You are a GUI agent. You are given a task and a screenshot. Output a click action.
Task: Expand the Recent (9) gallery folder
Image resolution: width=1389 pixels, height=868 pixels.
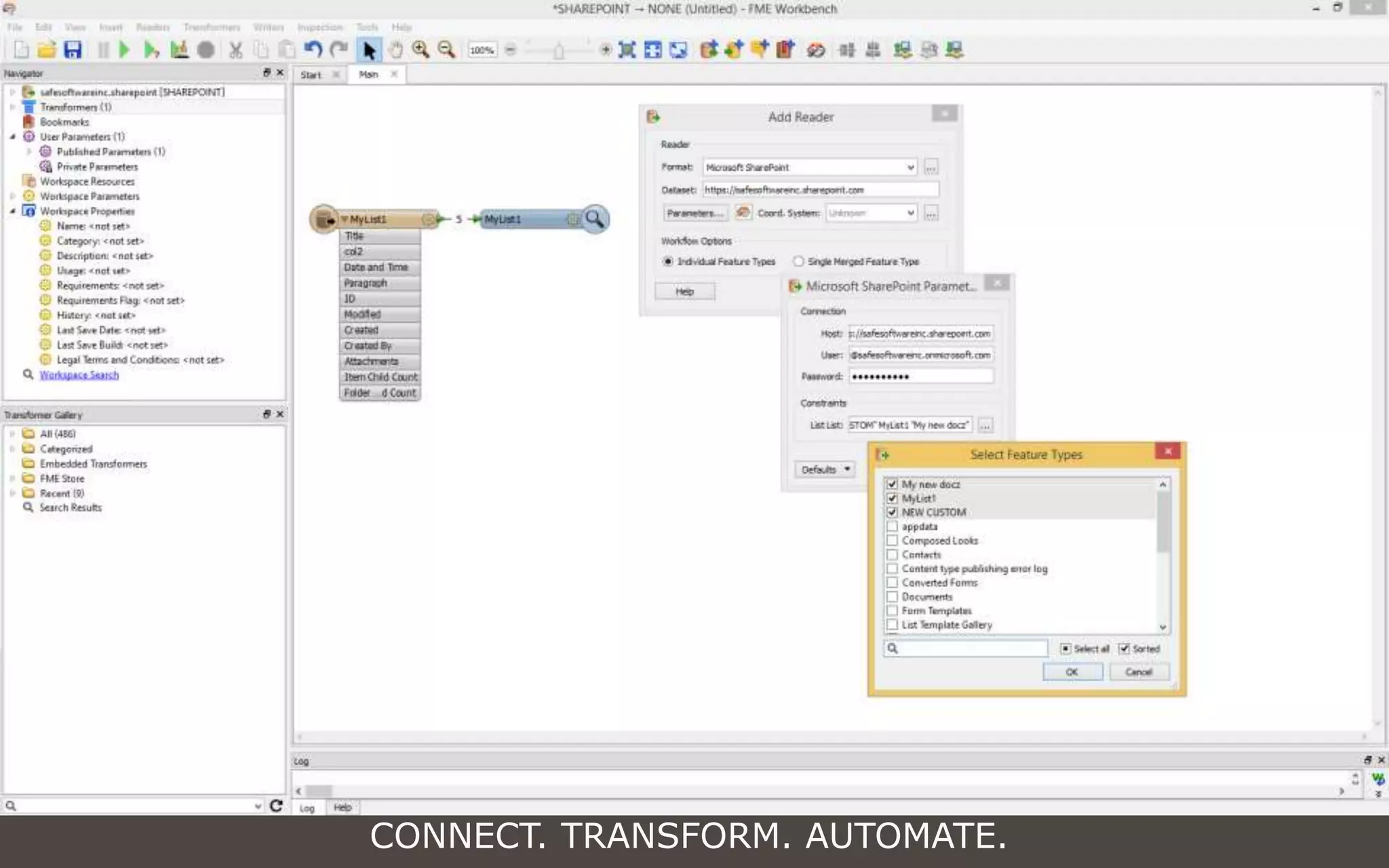point(12,493)
